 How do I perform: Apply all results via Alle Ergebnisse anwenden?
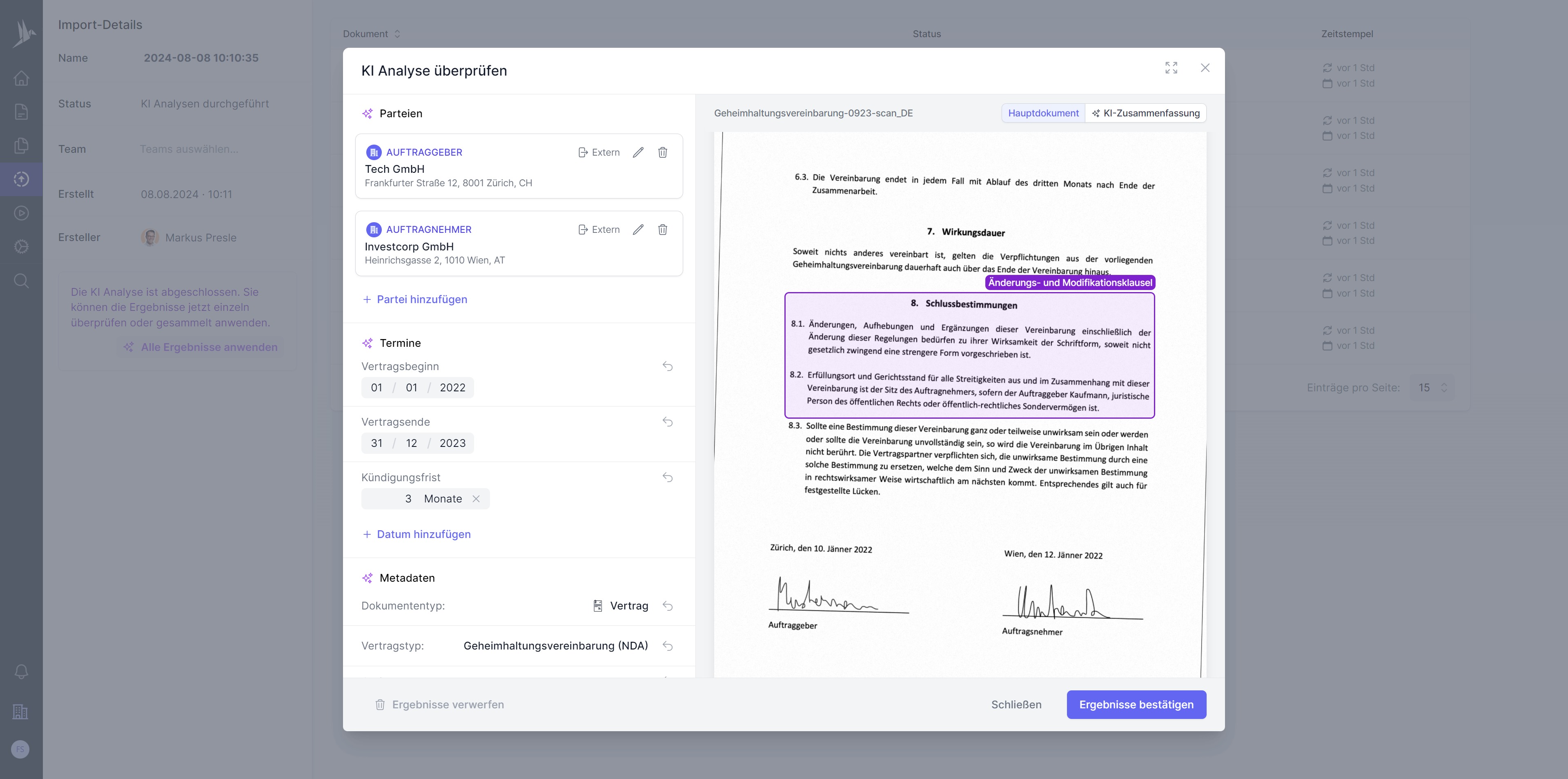coord(201,347)
